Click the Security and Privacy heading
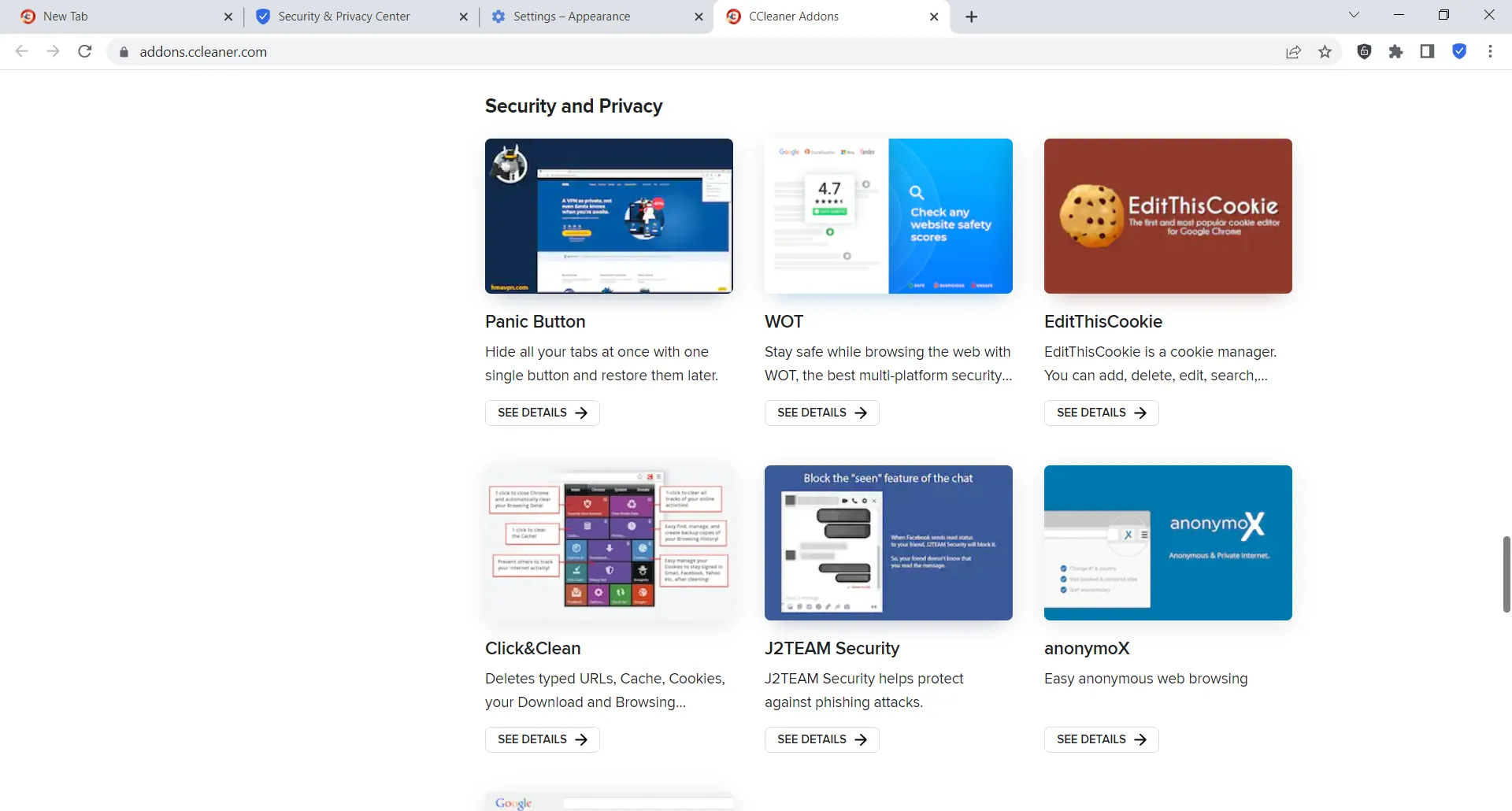 point(573,106)
